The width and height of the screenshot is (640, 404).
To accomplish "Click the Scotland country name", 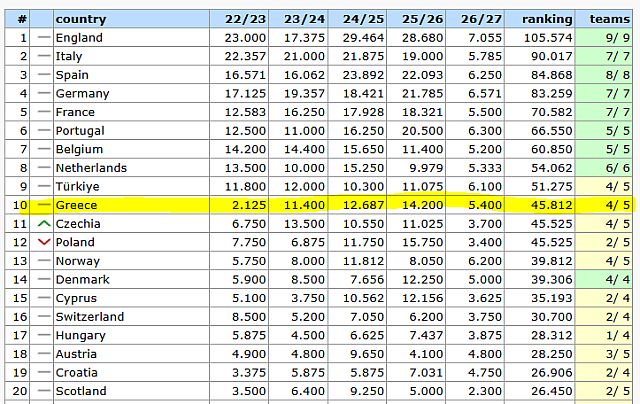I will click(x=81, y=391).
